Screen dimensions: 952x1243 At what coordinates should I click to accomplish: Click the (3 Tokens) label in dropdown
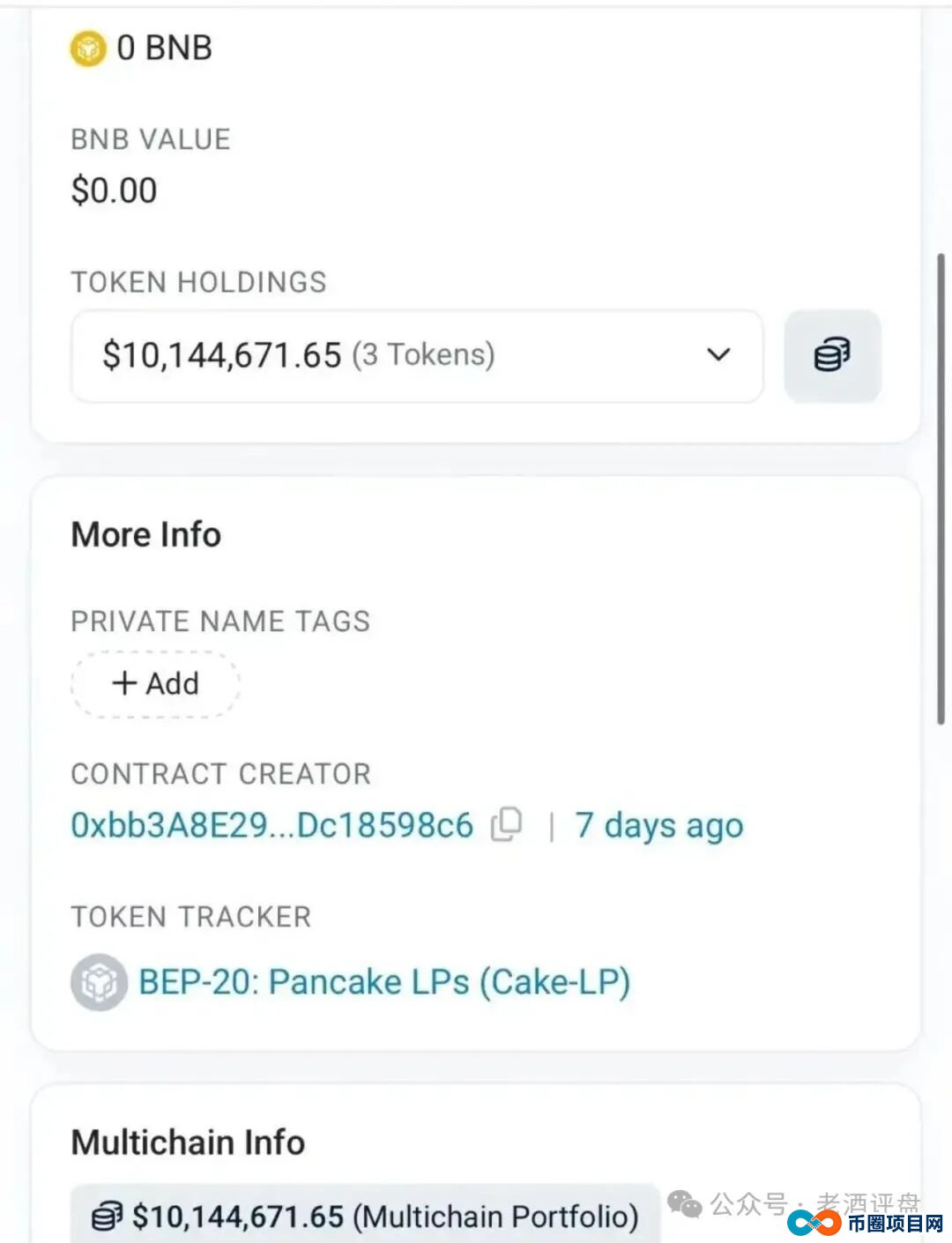(x=423, y=354)
